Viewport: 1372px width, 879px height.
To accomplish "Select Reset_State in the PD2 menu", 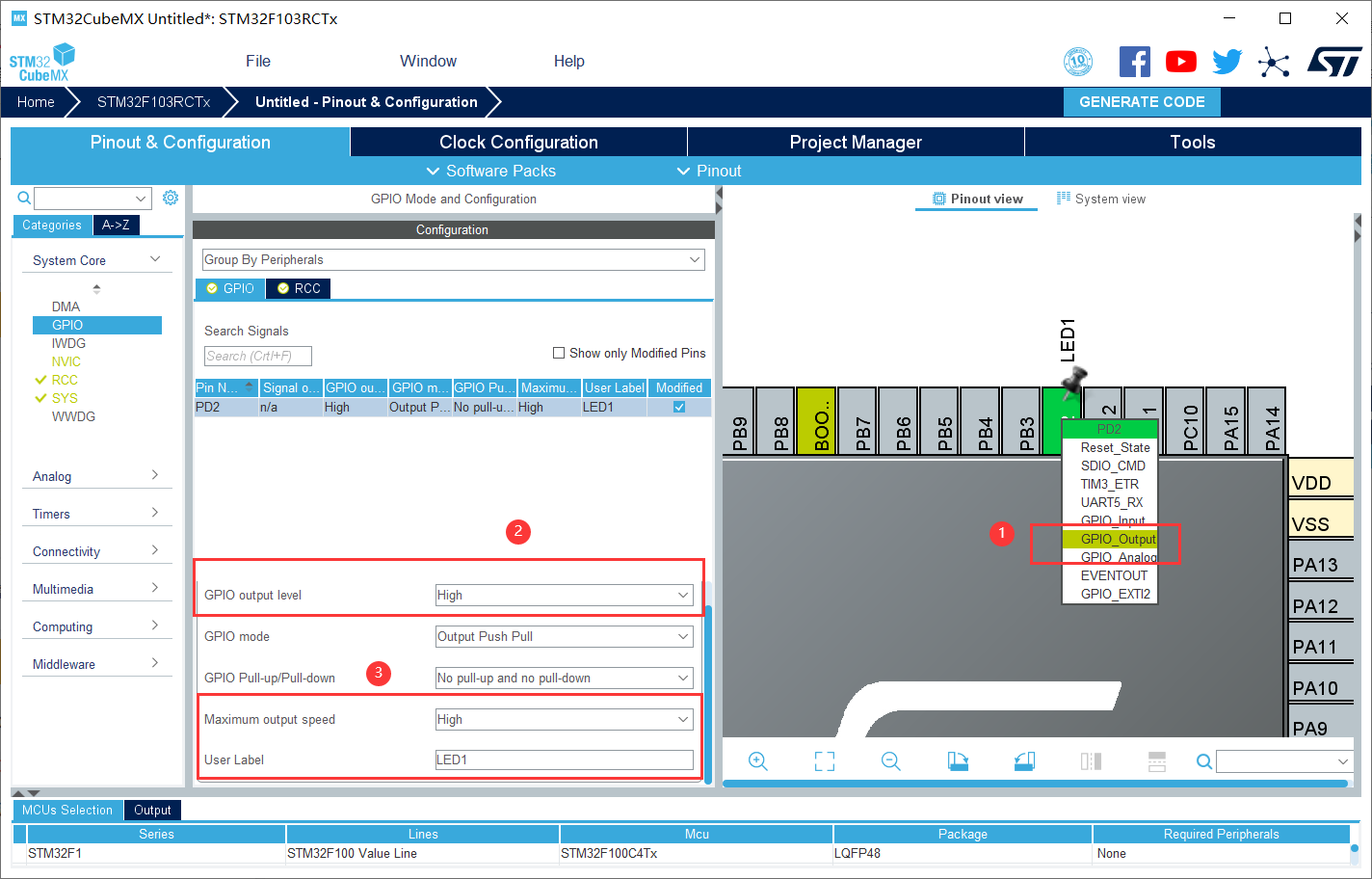I will 1109,447.
